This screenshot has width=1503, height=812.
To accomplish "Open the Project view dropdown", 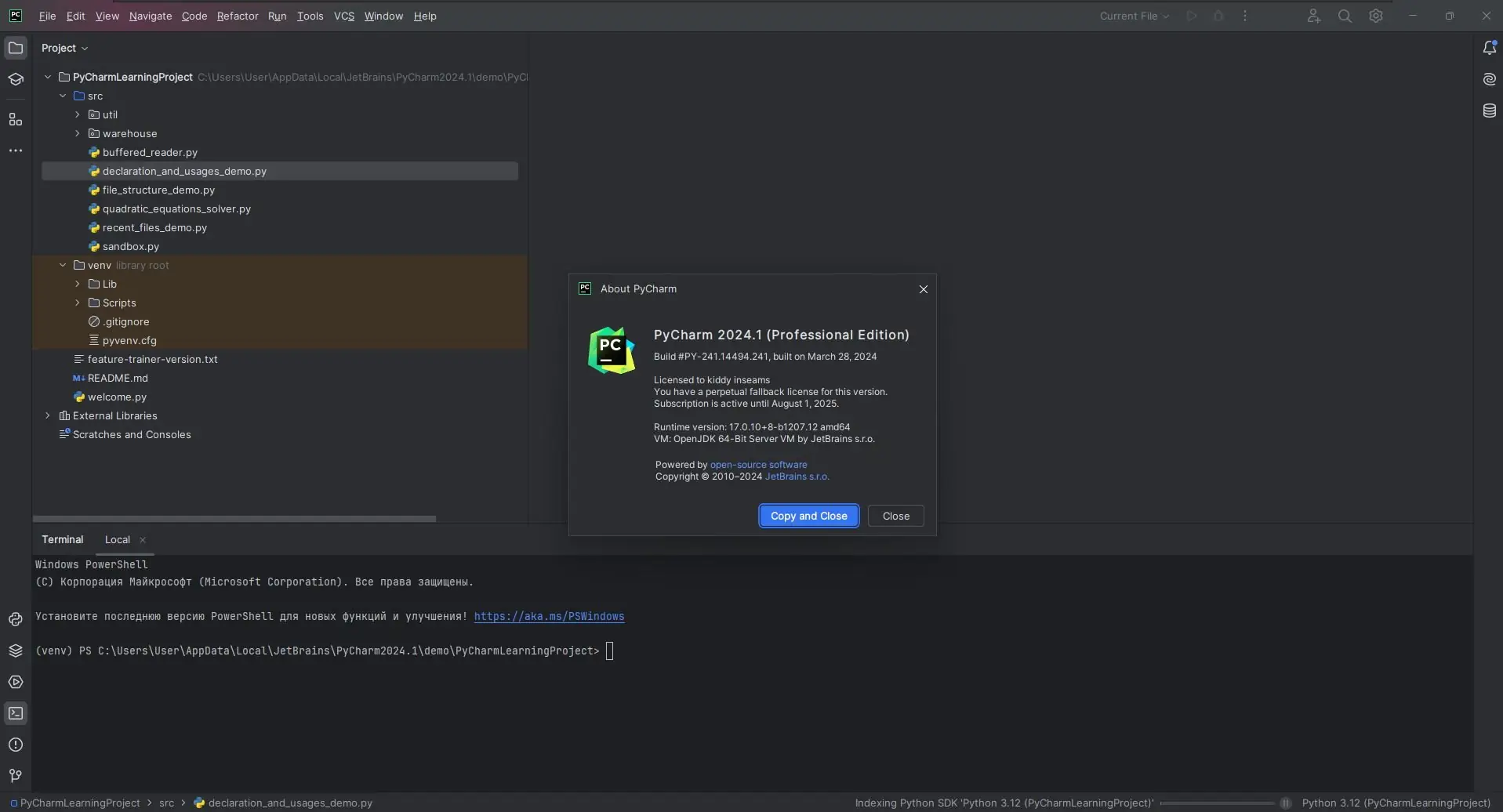I will [64, 48].
